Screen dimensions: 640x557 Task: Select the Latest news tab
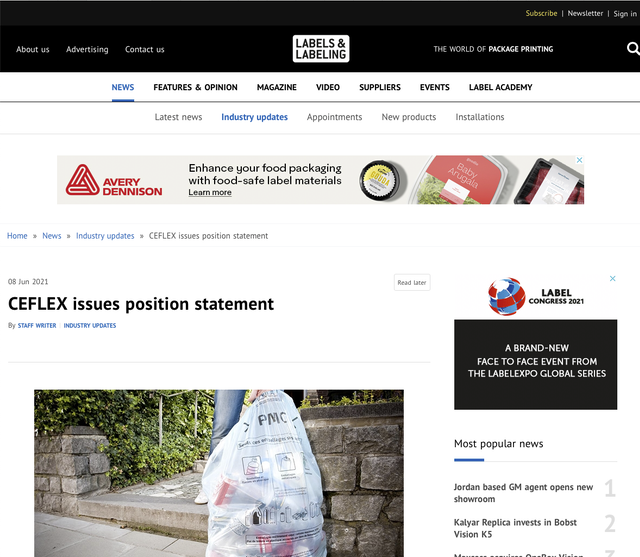coord(178,117)
